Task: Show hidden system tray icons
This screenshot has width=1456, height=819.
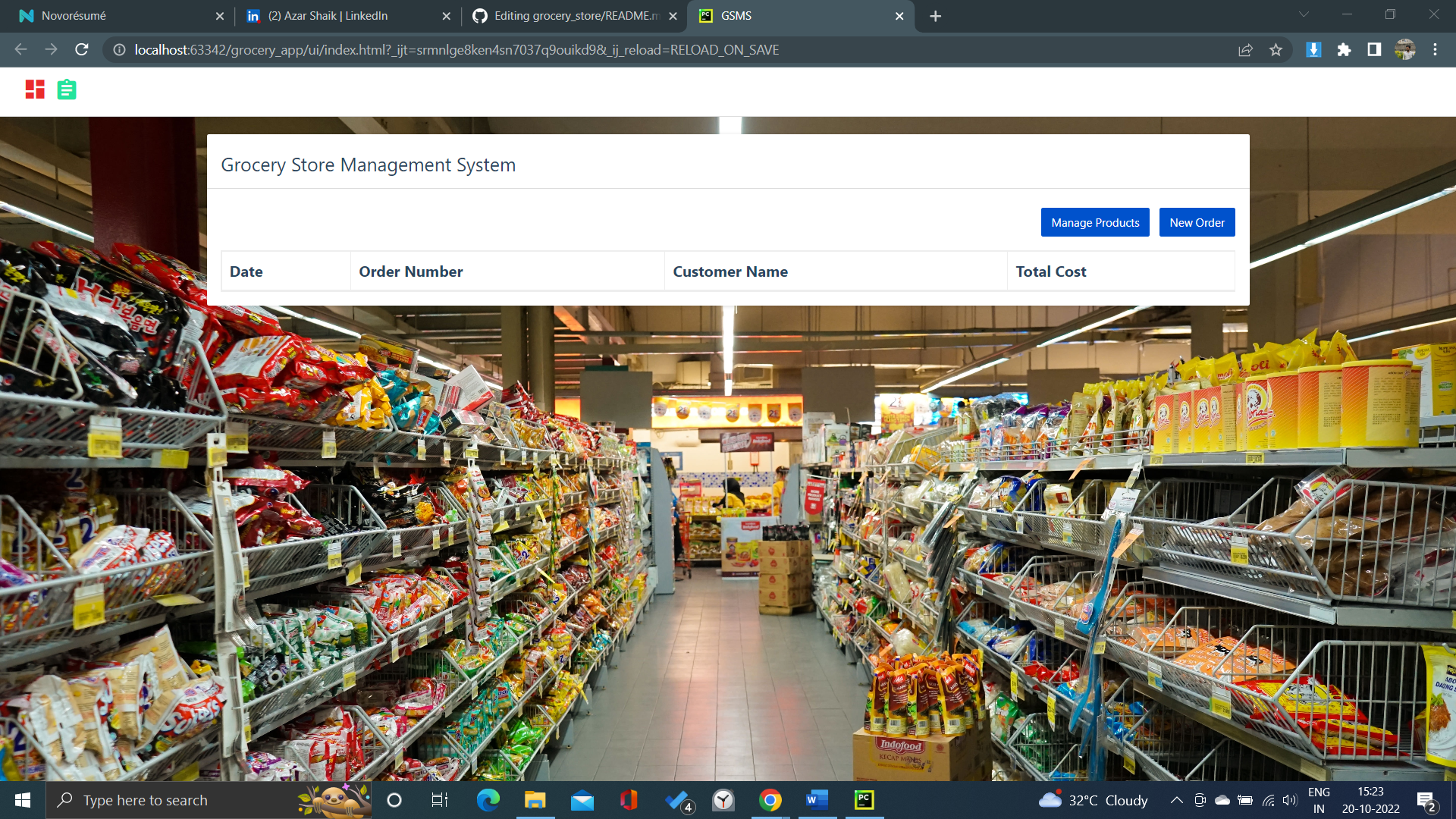Action: coord(1177,800)
